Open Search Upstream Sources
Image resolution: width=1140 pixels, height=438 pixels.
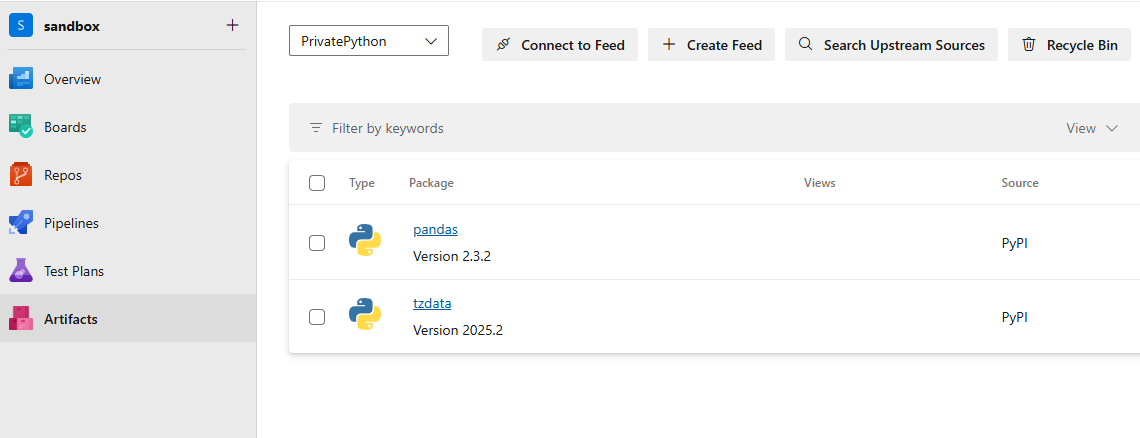(891, 45)
